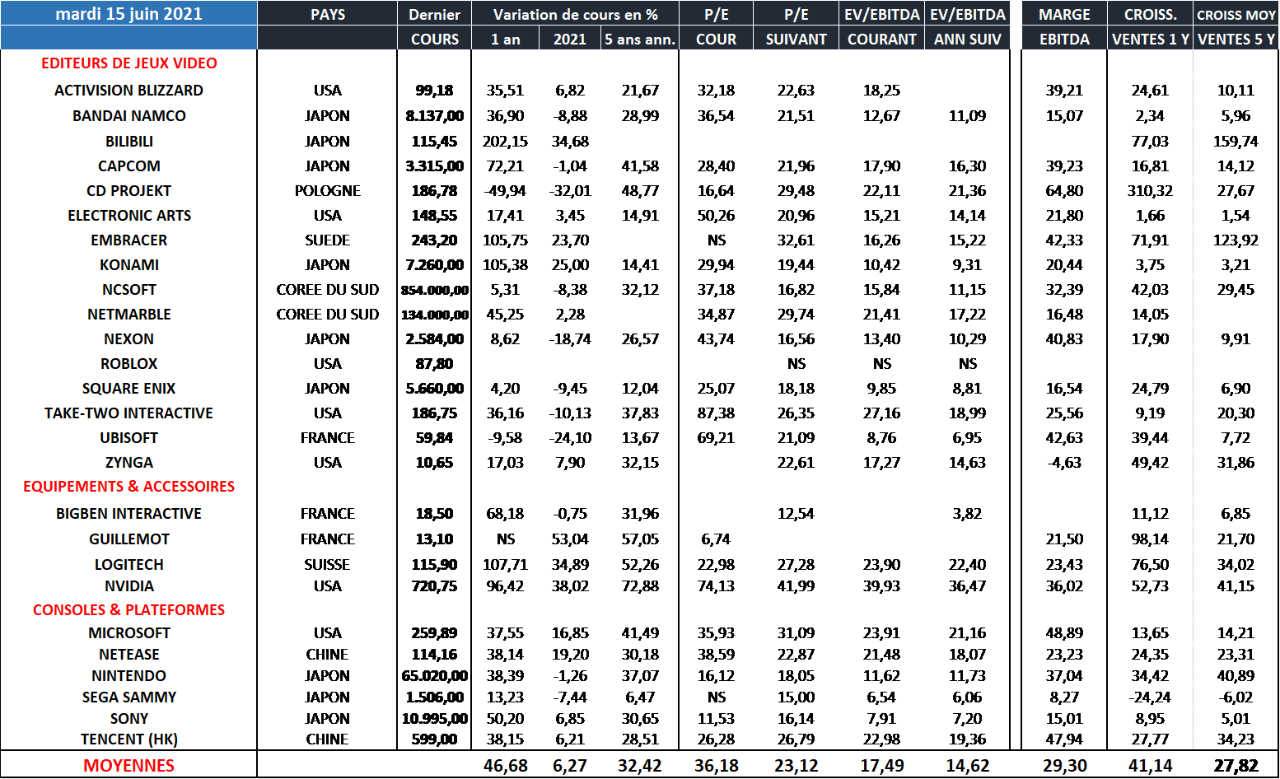
Task: Select the BIGBEN INTERACTIVE row name
Action: tap(129, 514)
